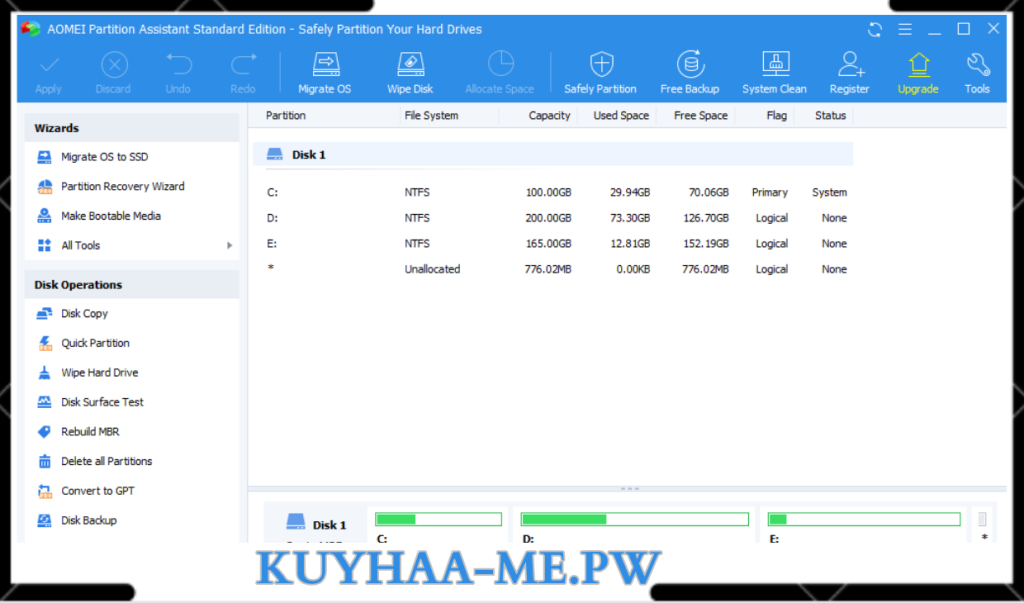The image size is (1024, 603).
Task: Click Disk 1 icon in disk map
Action: click(296, 521)
